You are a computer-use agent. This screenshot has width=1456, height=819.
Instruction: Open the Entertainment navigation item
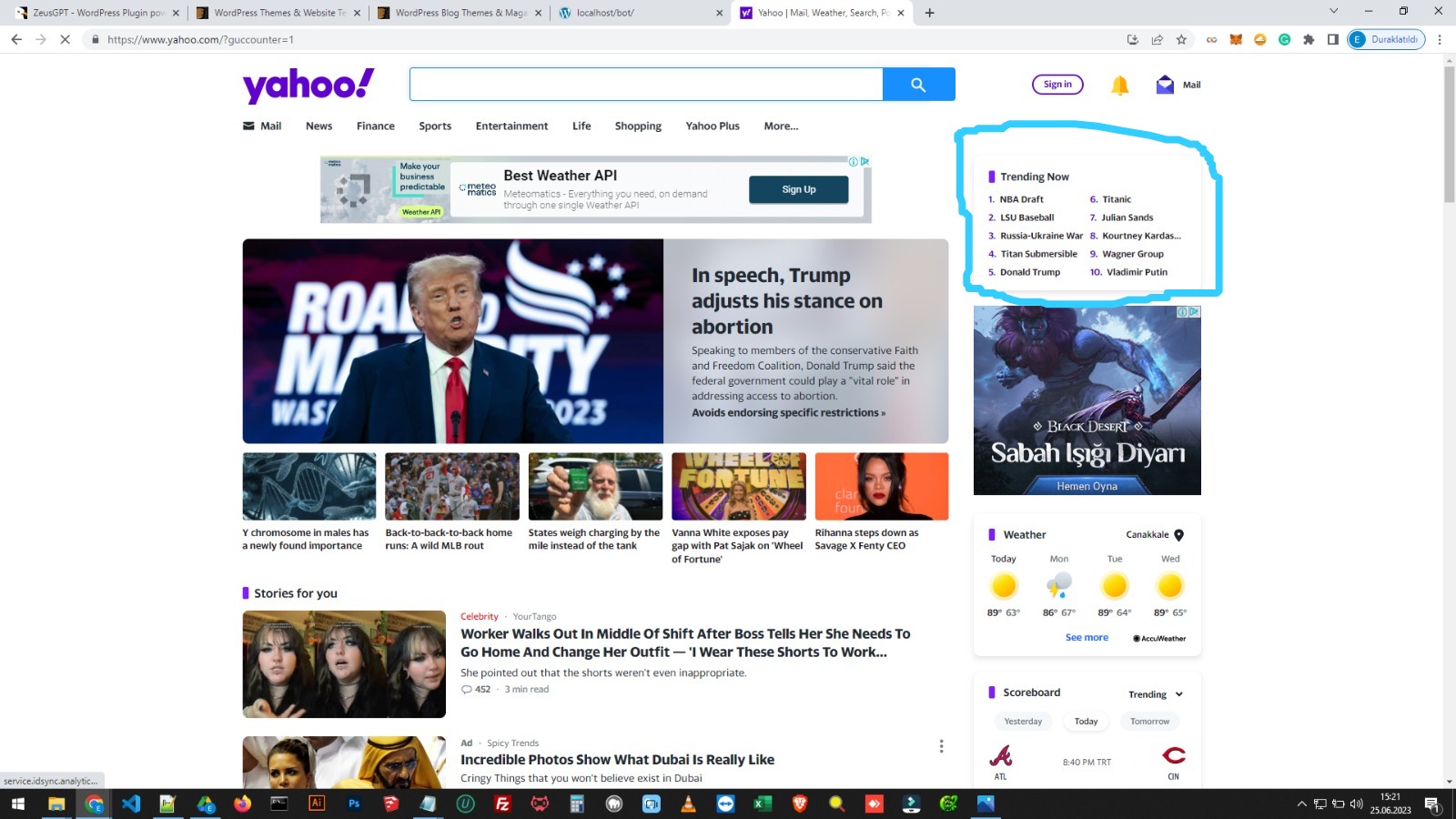pos(511,126)
